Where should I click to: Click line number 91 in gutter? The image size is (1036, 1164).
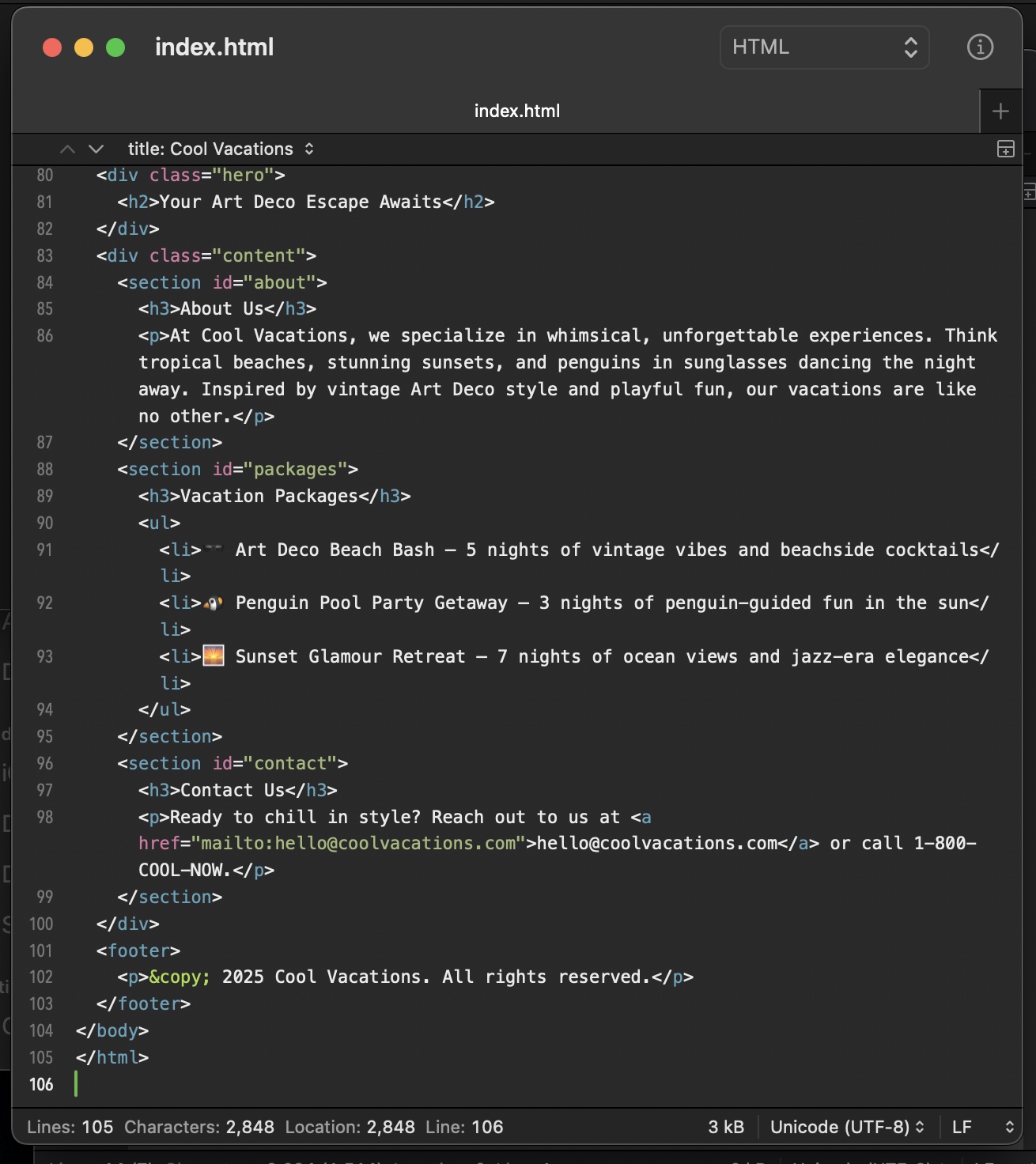pos(45,550)
